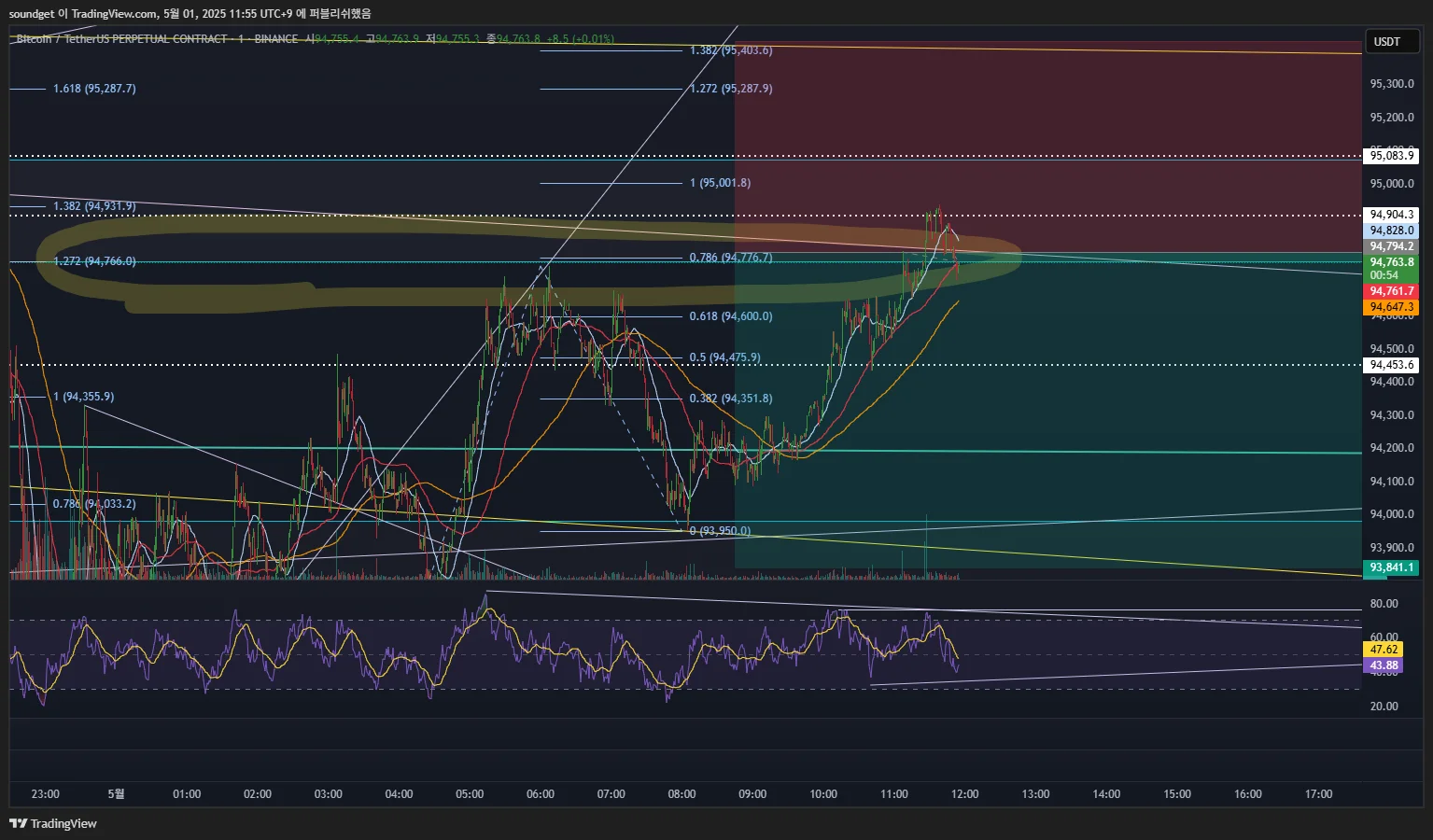Click the green 94,763.8 current price label
Screen dimensions: 1433x840
coord(1391,262)
